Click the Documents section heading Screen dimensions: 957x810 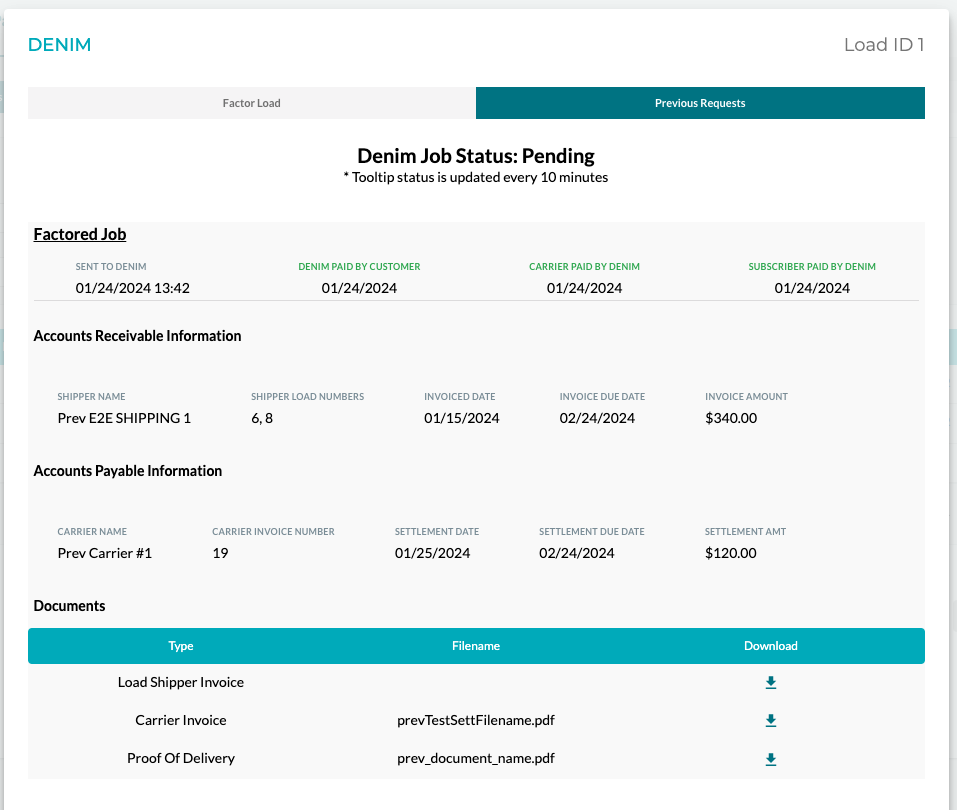pos(69,606)
